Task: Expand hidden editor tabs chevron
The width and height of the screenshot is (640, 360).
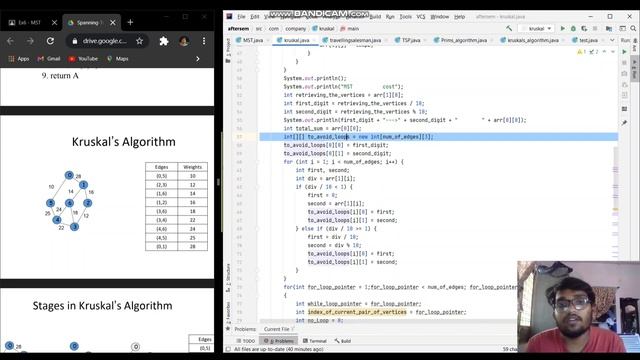Action: 612,40
